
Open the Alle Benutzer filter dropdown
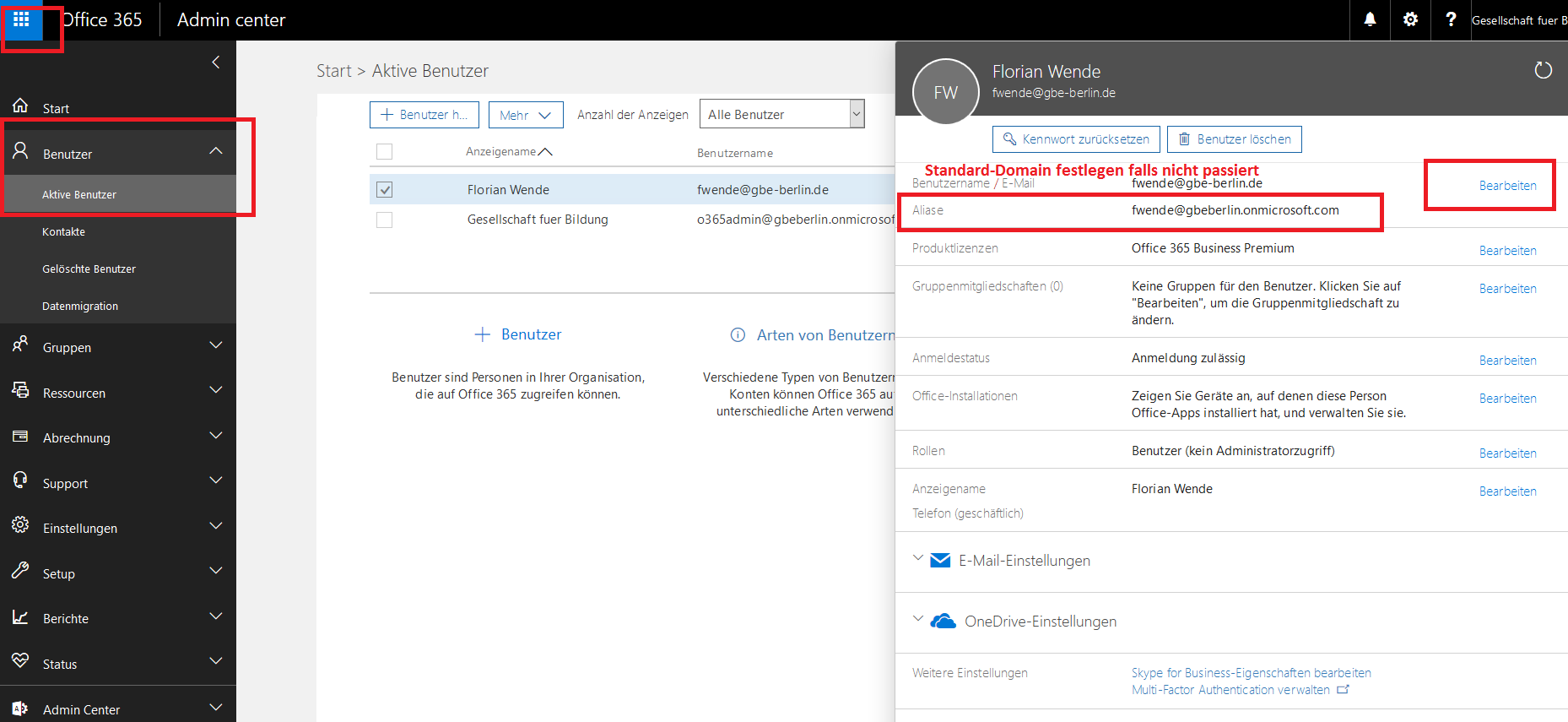[857, 114]
